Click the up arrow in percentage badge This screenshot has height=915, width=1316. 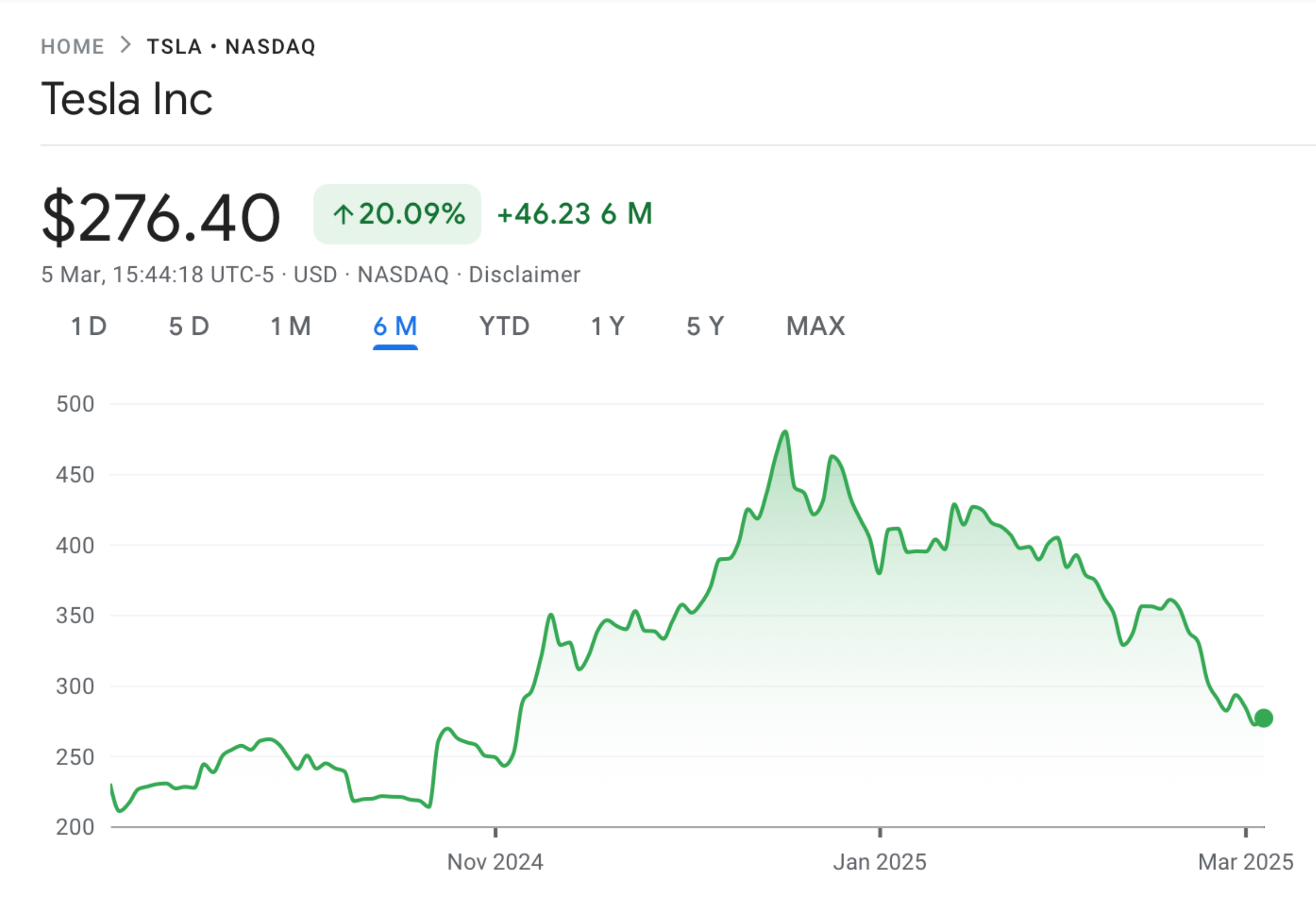pos(343,215)
